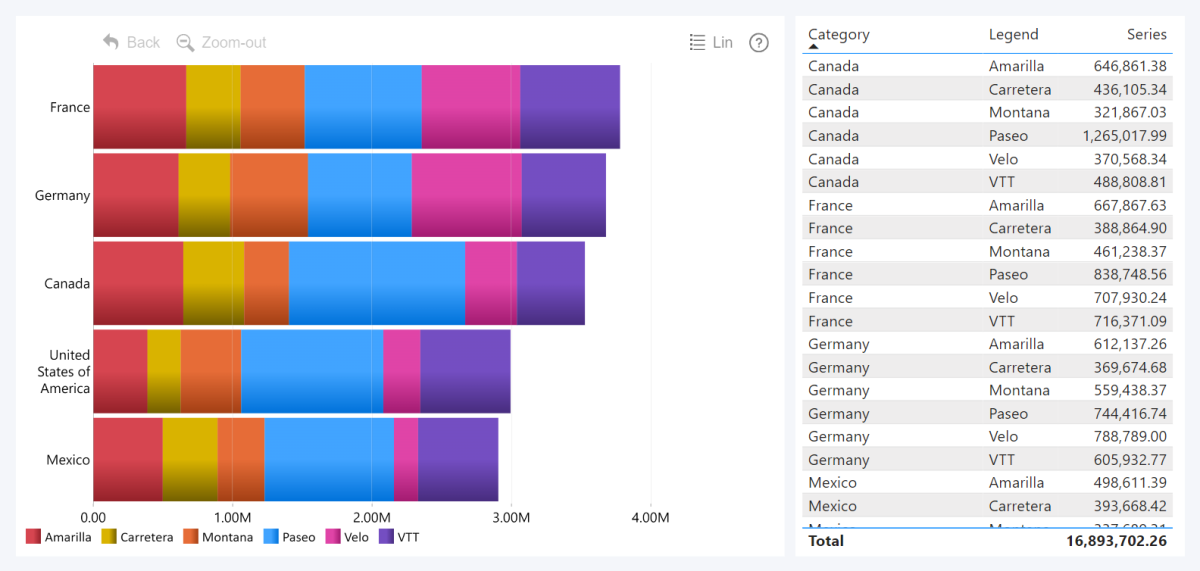Click the Lin scale list icon

pyautogui.click(x=698, y=42)
